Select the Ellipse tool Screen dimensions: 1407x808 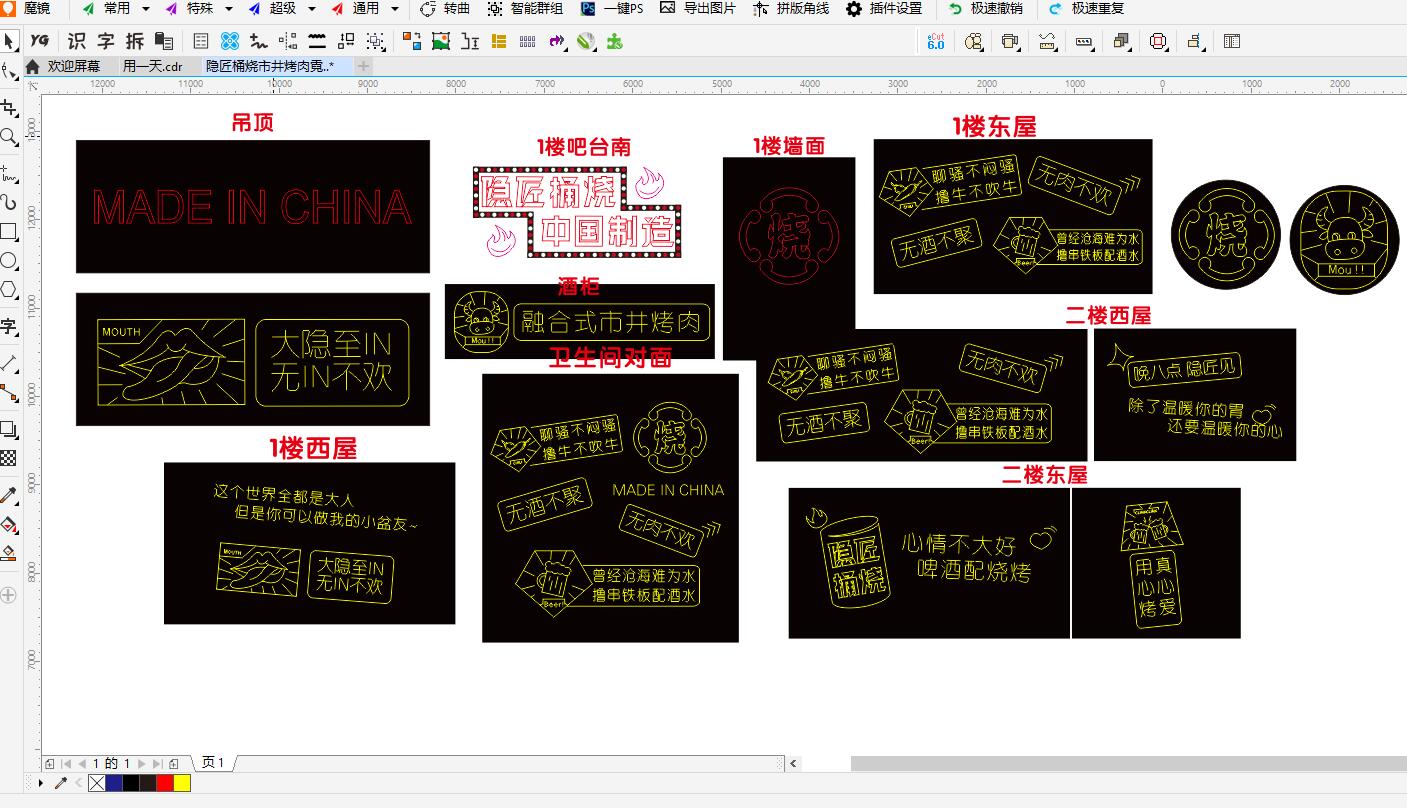coord(9,261)
